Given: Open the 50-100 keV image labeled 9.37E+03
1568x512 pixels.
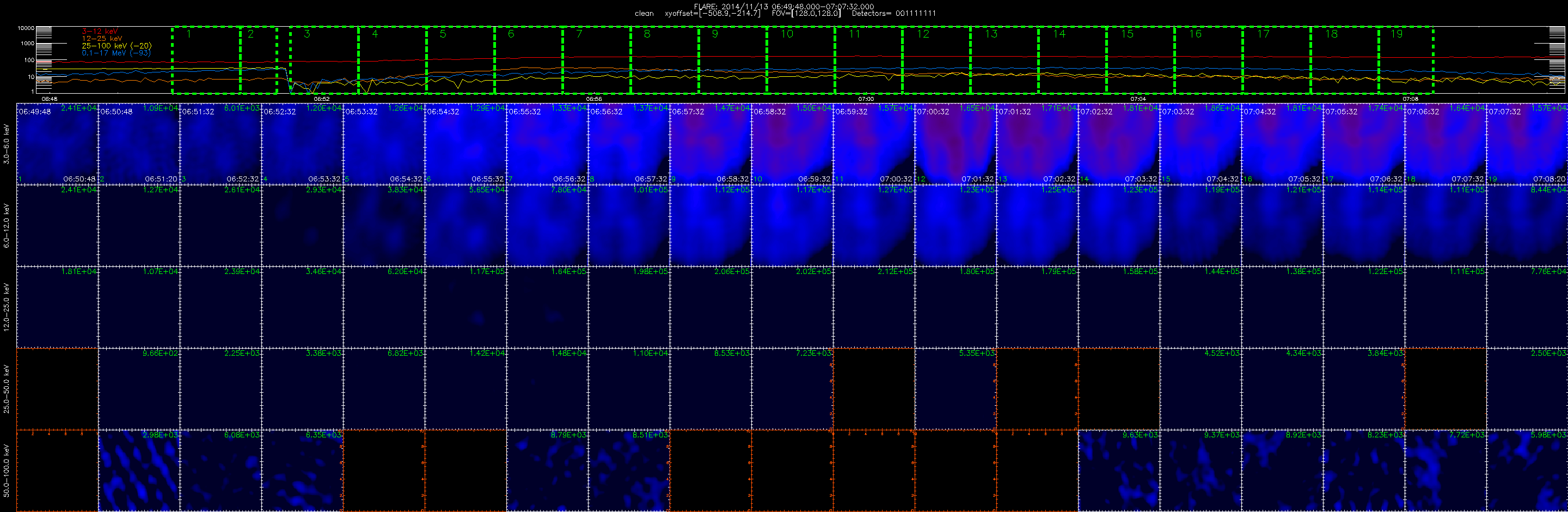Looking at the screenshot, I should (x=1200, y=471).
